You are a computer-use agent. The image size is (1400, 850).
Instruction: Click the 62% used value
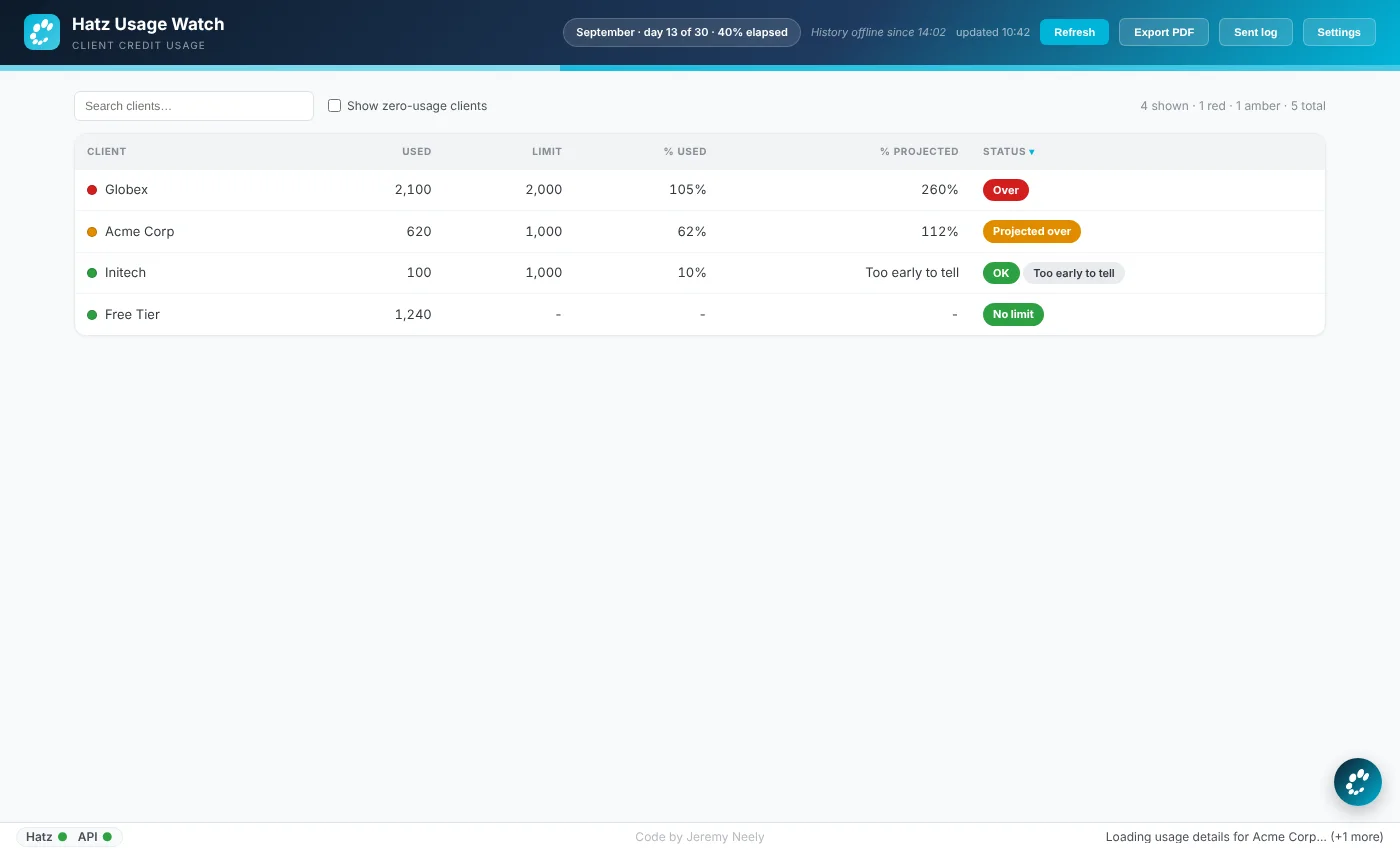(692, 232)
